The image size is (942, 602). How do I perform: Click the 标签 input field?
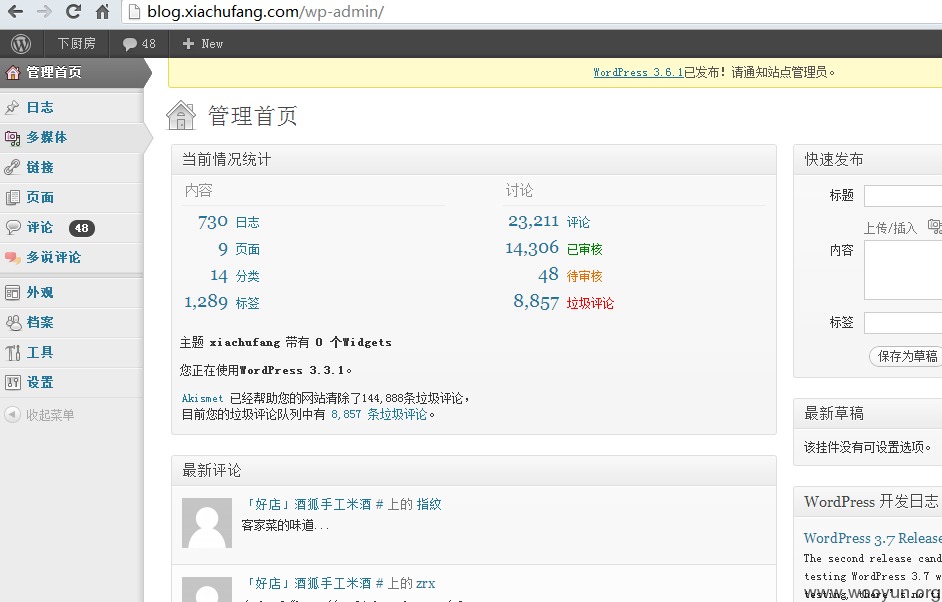pyautogui.click(x=903, y=323)
